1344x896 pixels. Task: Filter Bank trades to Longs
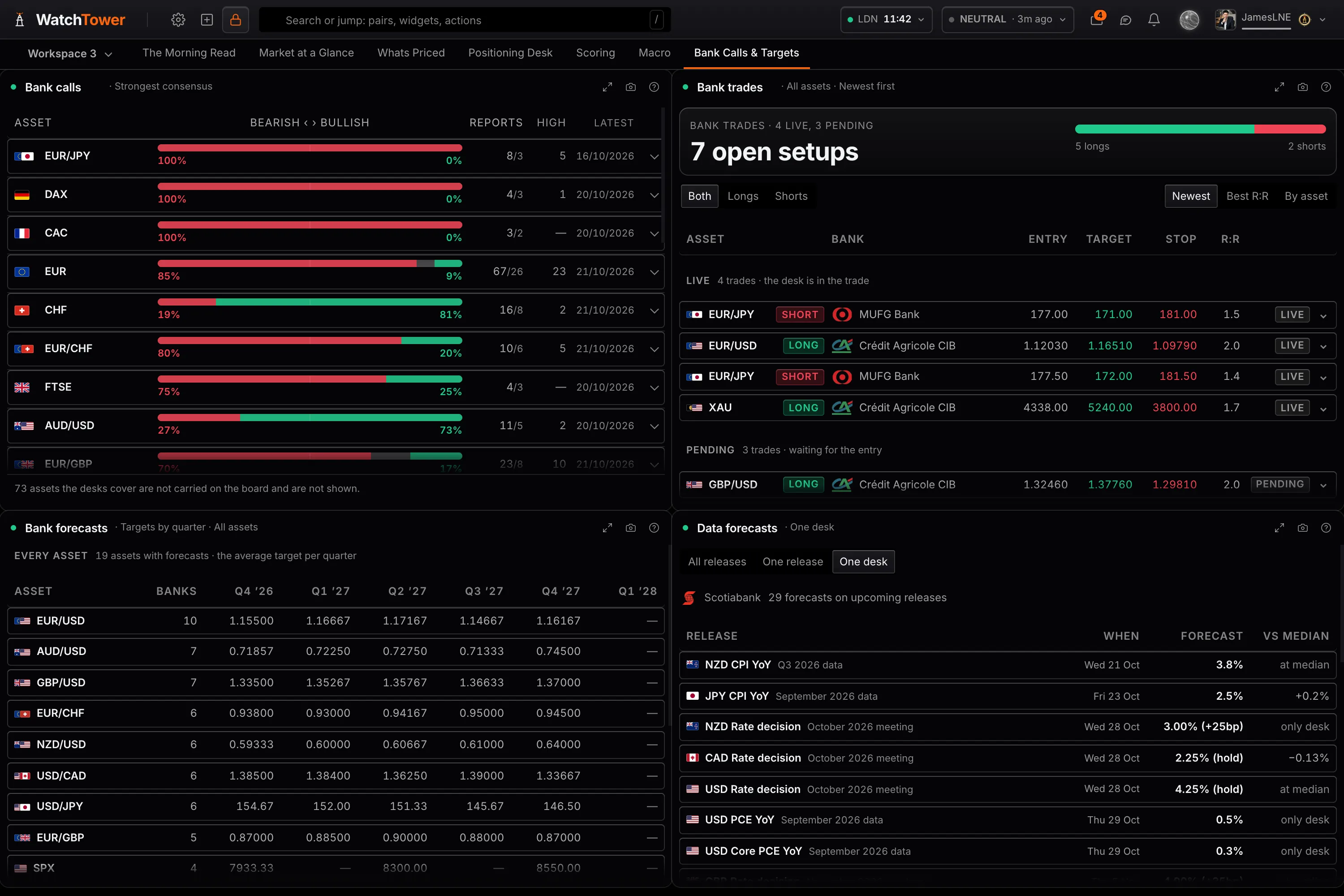pos(743,196)
